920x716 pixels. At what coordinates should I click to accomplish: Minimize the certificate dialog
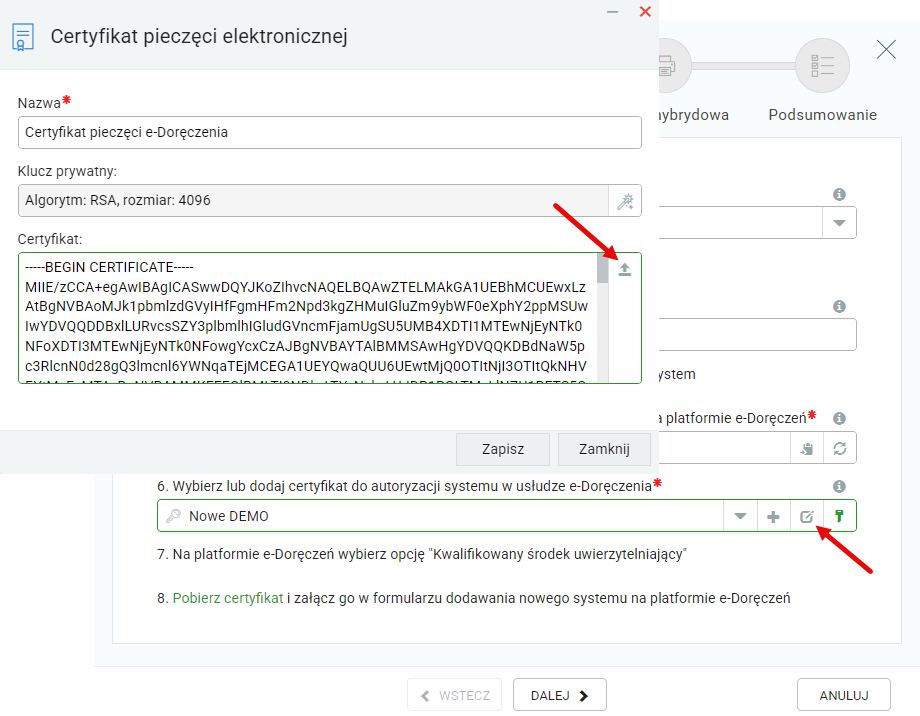coord(613,12)
